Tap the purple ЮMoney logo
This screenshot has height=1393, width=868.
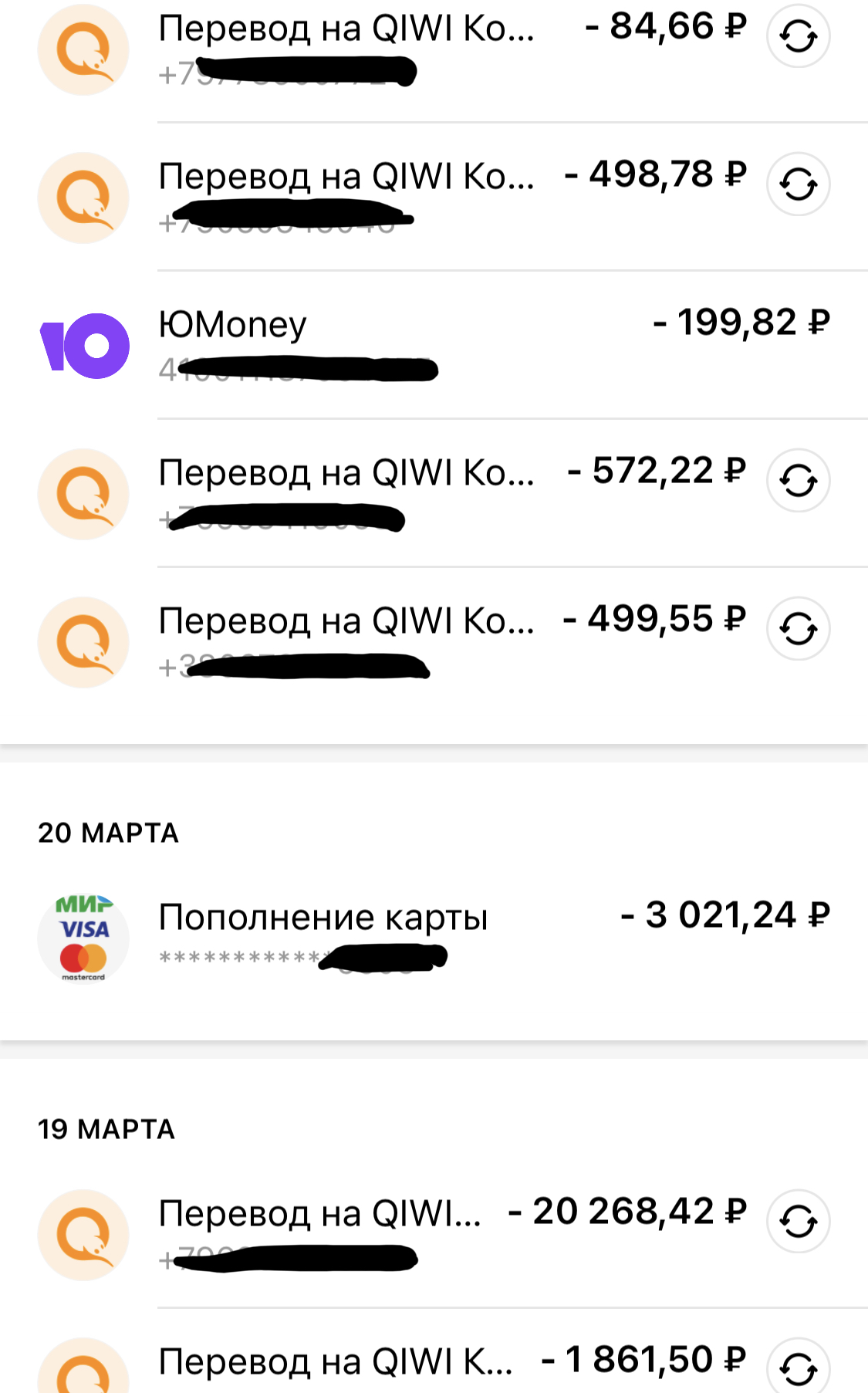[84, 346]
